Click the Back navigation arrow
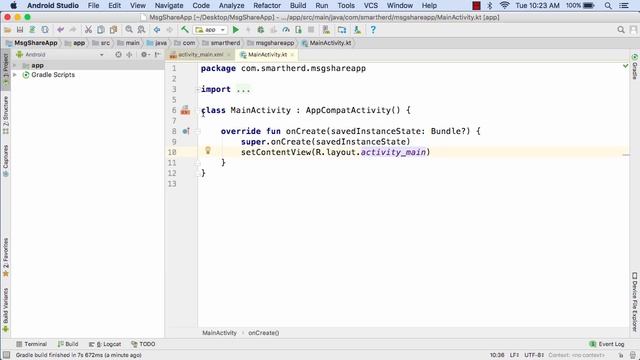The image size is (640, 360). 157,30
